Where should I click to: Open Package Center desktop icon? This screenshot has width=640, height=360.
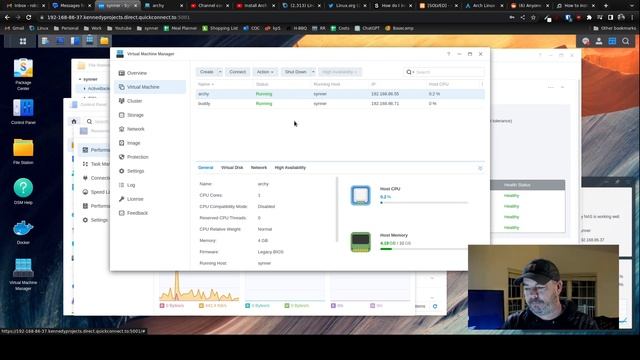(23, 73)
